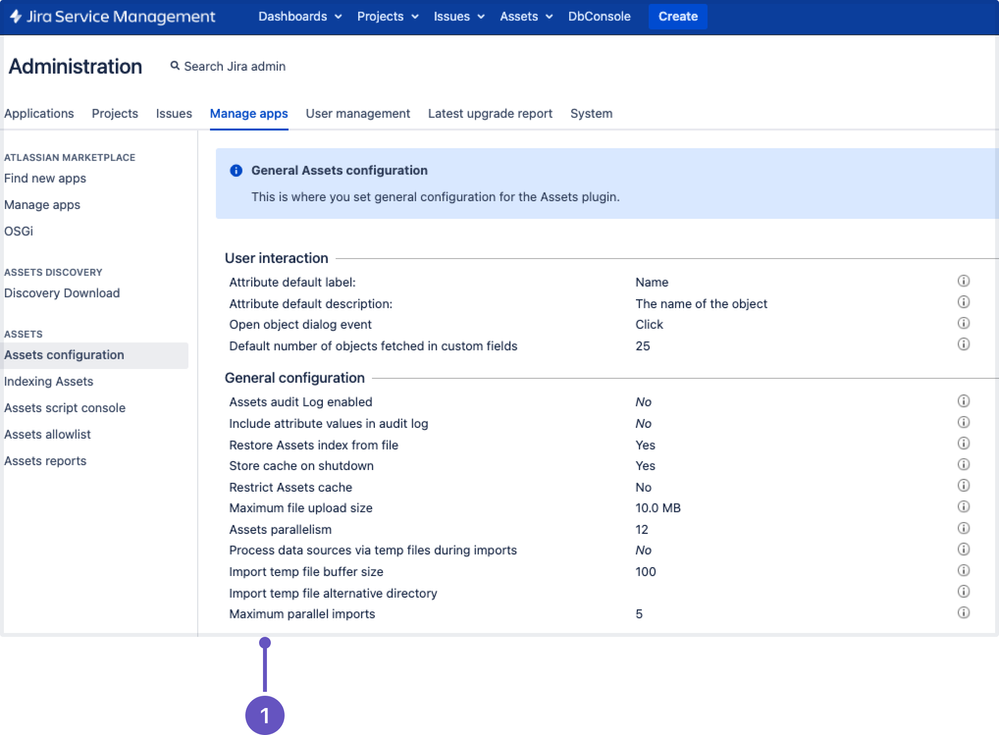Click the search magnifier icon in admin

[175, 66]
